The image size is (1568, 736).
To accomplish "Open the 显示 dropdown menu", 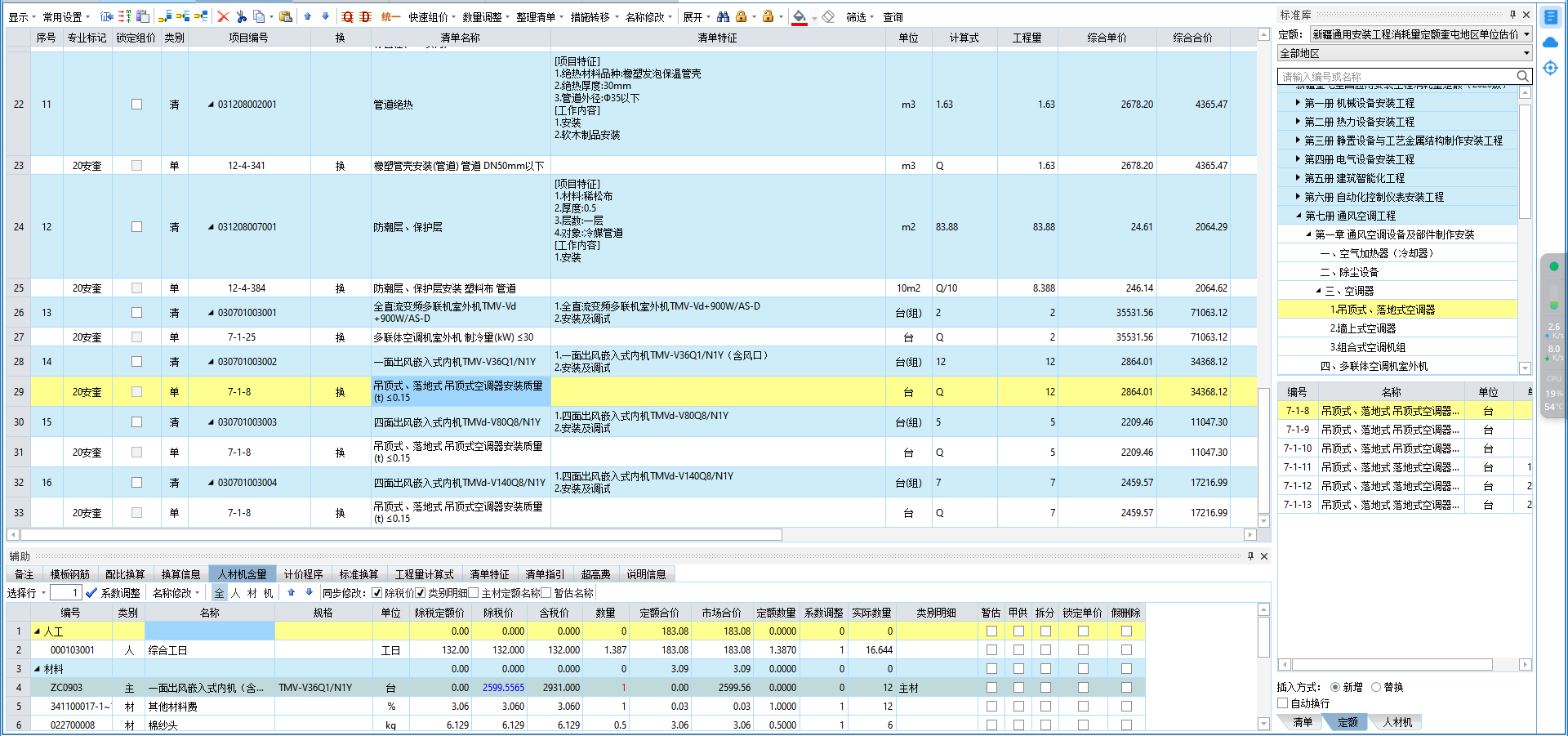I will tap(21, 16).
